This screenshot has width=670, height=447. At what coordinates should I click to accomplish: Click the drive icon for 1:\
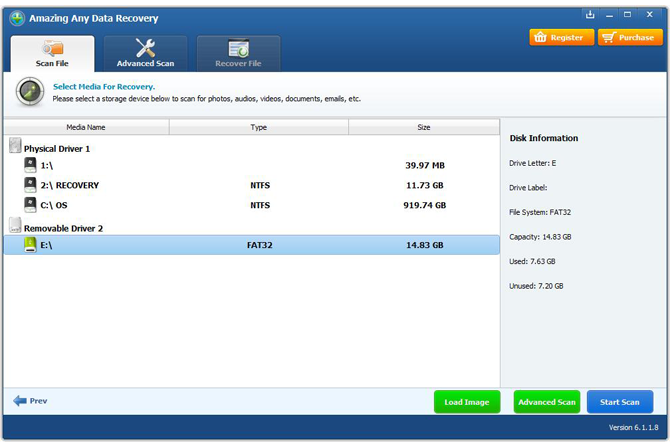pos(30,165)
